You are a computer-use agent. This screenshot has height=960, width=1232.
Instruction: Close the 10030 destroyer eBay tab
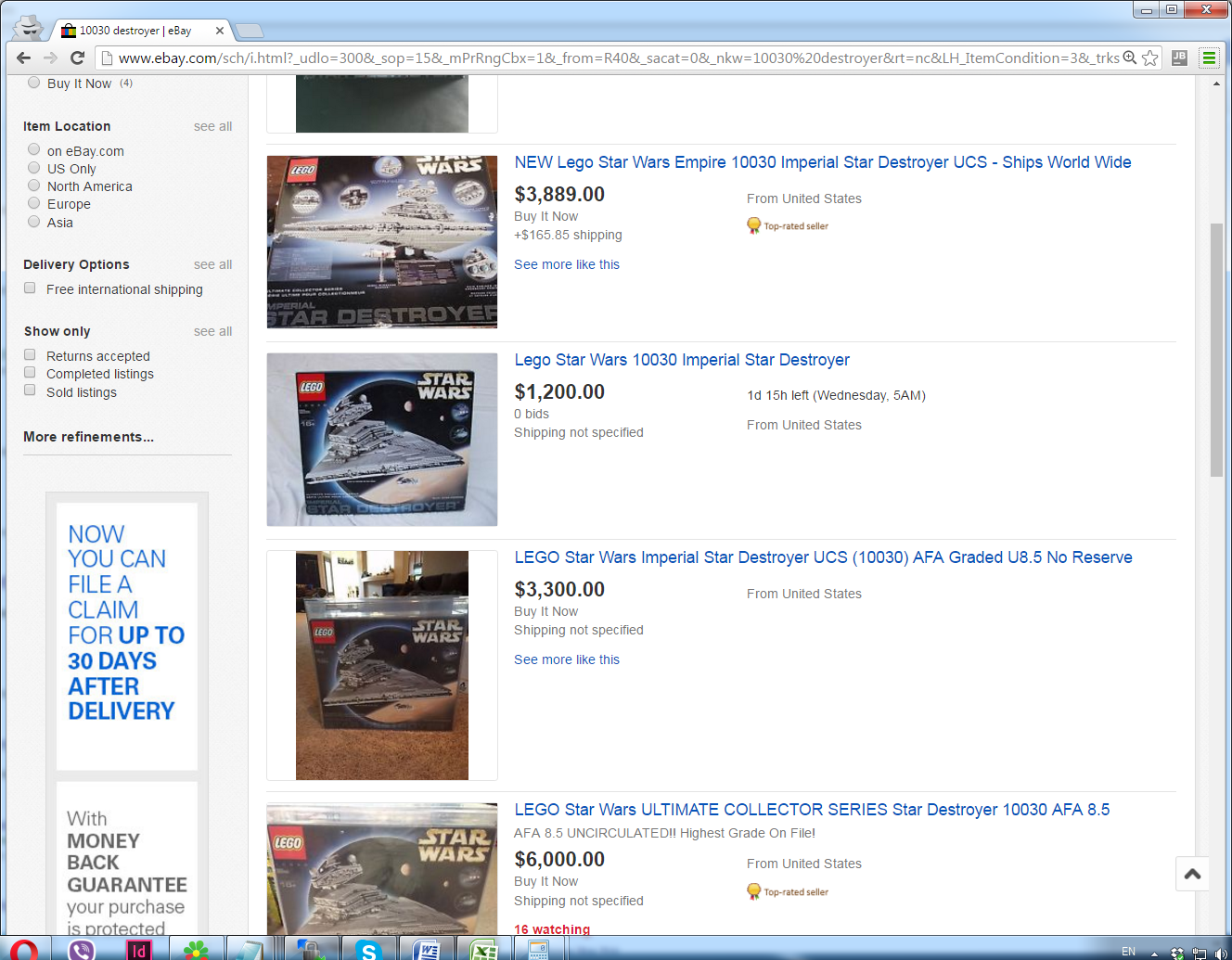(220, 31)
